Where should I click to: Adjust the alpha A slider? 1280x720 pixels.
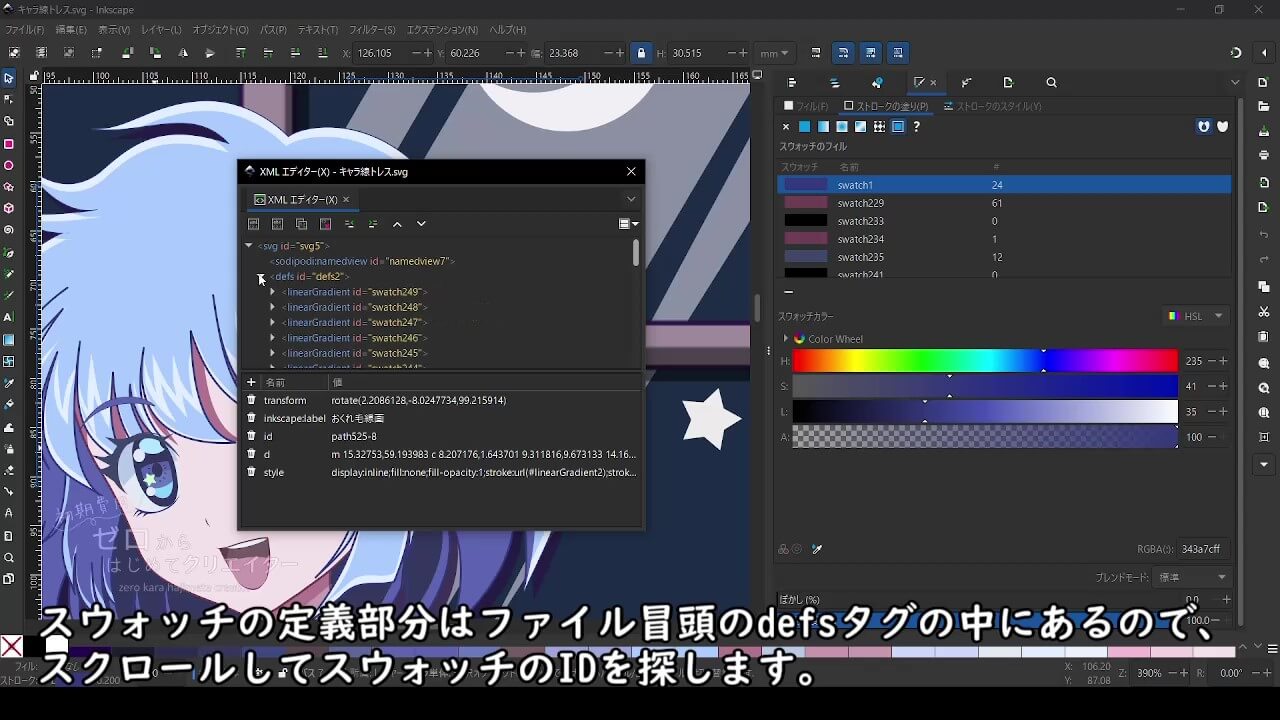tap(985, 437)
